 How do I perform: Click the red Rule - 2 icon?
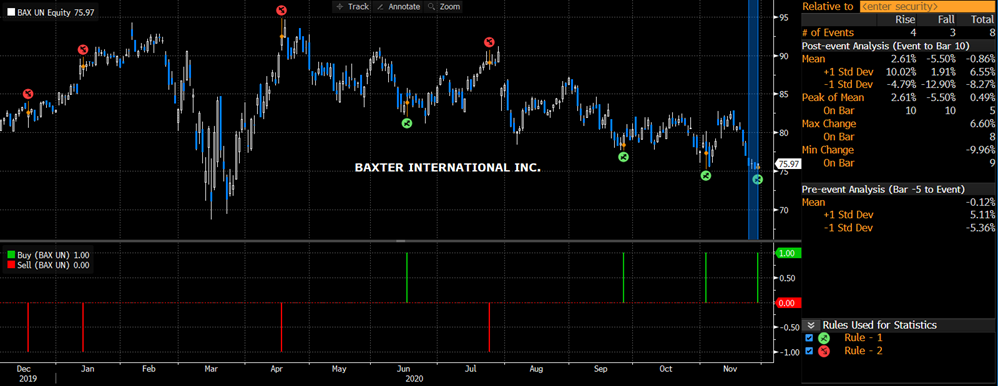pyautogui.click(x=824, y=351)
